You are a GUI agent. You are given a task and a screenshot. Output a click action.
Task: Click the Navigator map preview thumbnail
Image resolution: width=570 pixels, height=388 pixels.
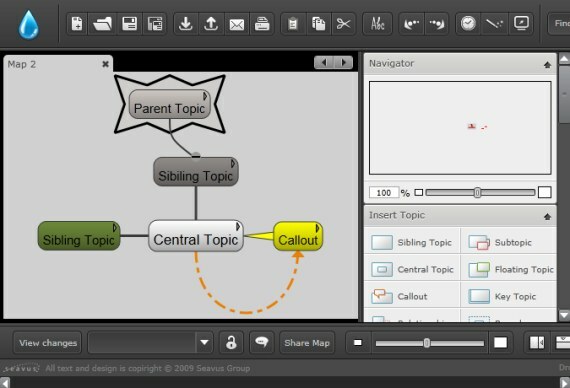(460, 128)
